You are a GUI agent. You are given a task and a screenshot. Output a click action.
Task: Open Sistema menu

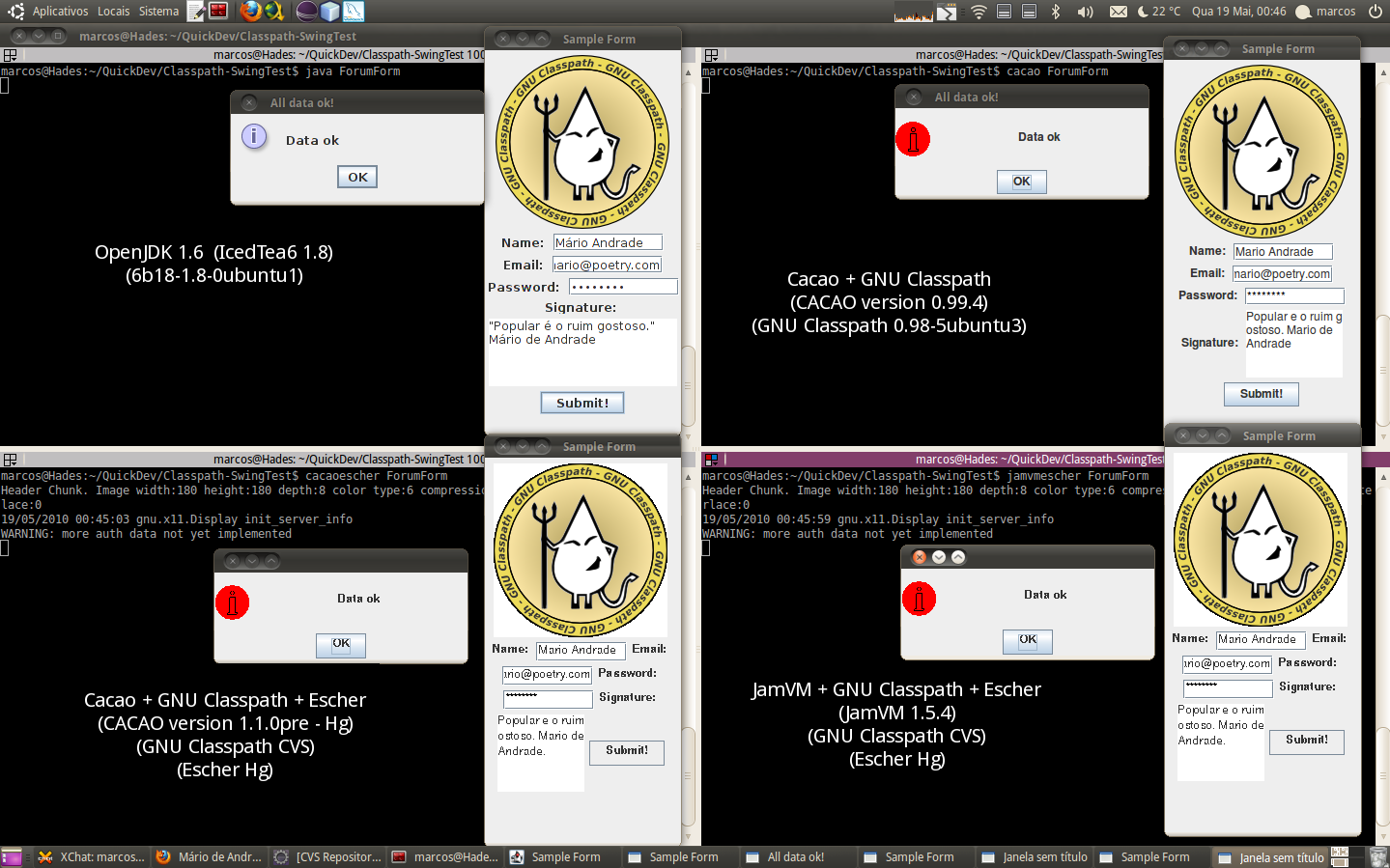coord(158,12)
